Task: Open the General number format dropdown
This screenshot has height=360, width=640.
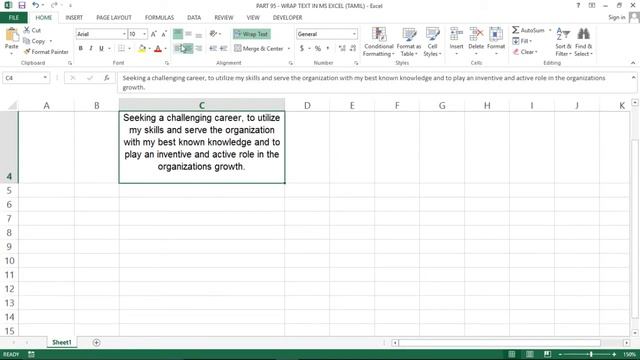Action: pos(354,34)
